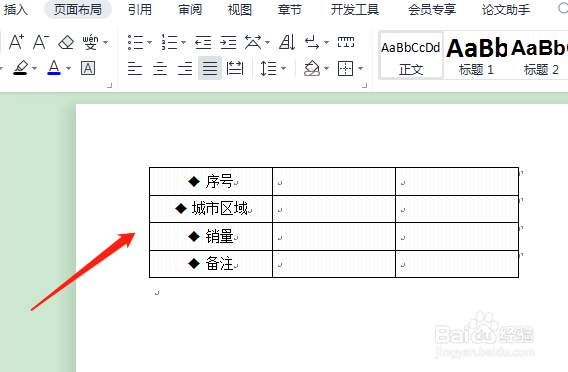568x372 pixels.
Task: Open the font color dropdown arrow
Action: (68, 68)
